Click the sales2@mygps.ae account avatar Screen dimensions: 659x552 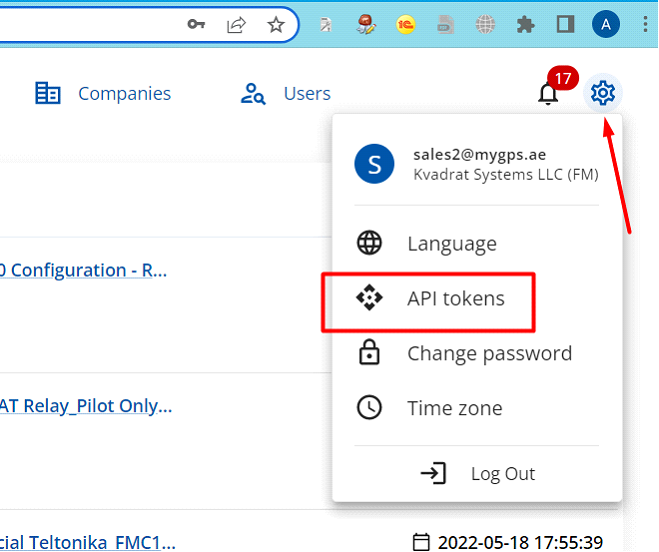[374, 165]
